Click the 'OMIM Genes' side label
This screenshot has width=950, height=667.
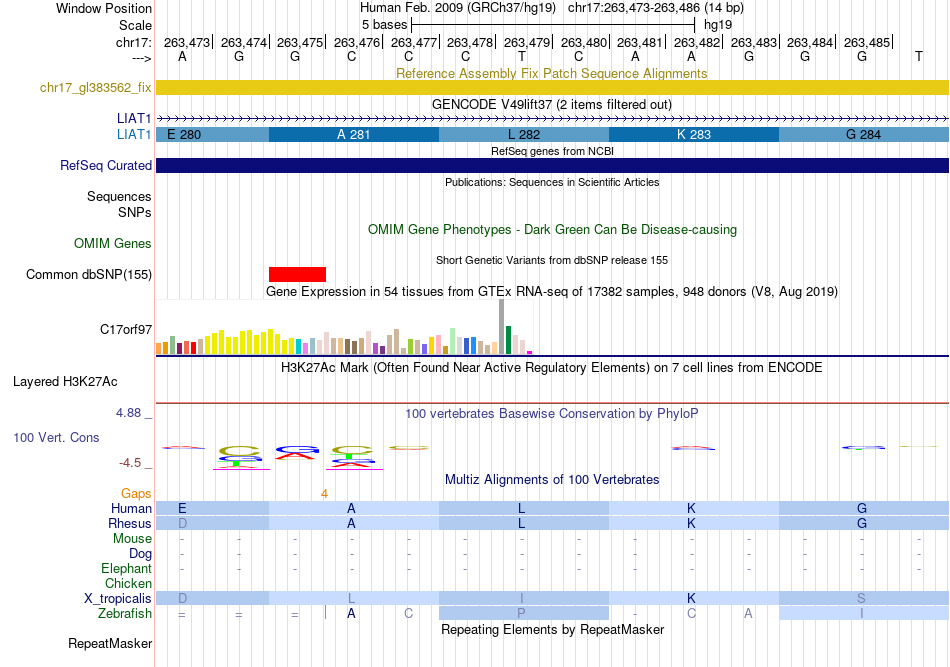(112, 244)
